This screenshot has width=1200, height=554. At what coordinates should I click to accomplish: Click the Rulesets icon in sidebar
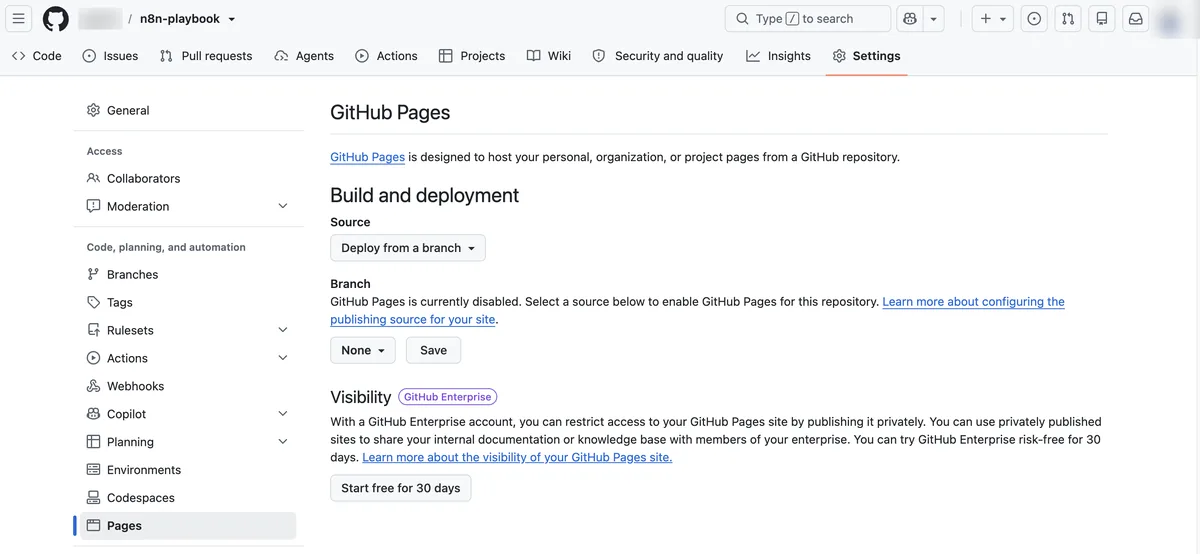(x=94, y=330)
